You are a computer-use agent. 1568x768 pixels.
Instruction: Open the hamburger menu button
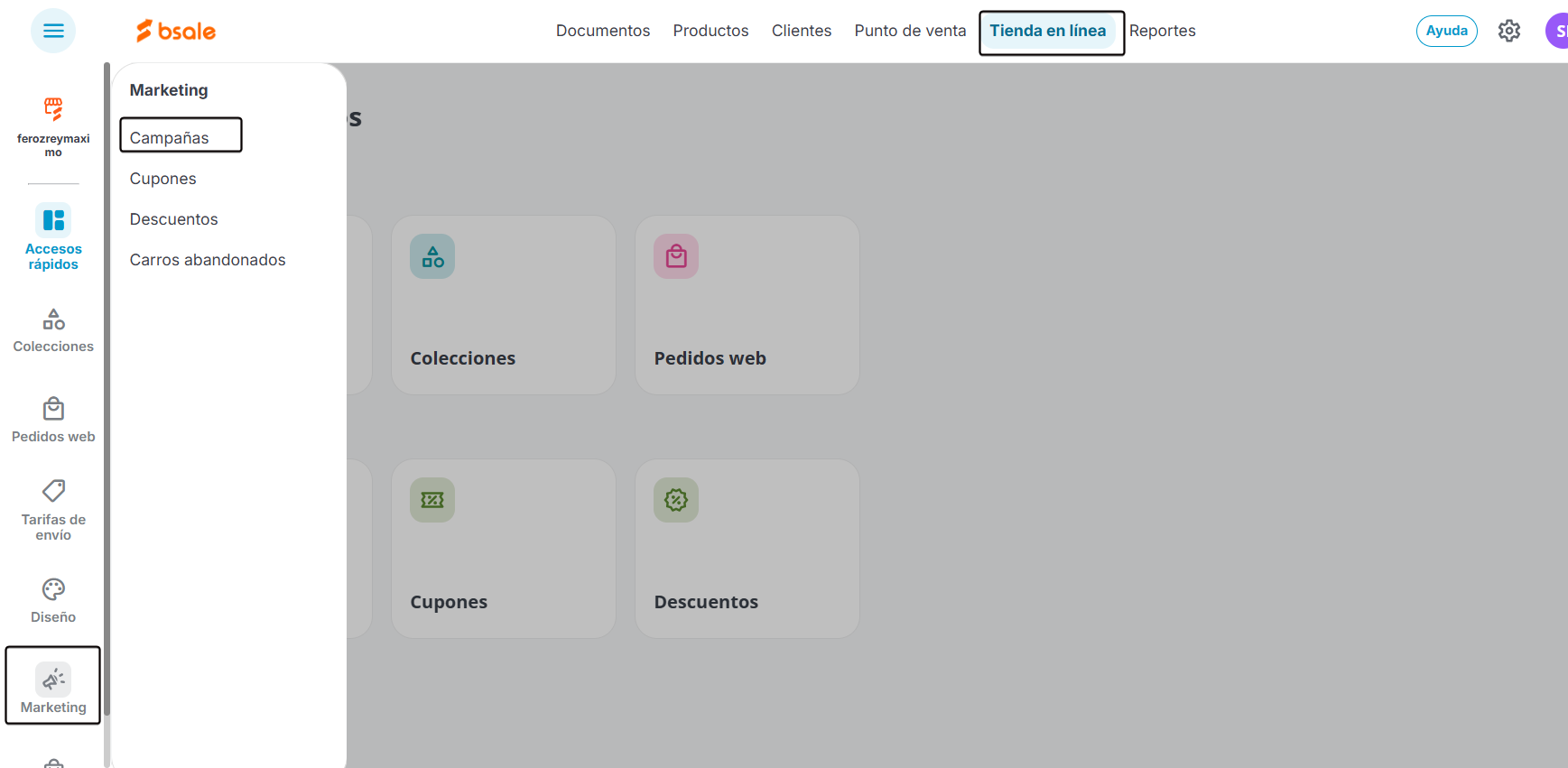[53, 31]
